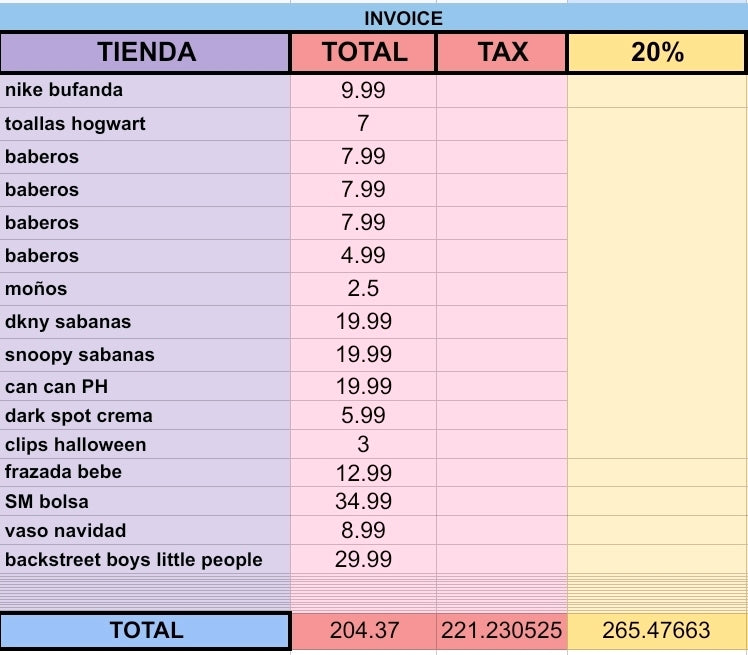
Task: Click the SM bolsa cell
Action: tap(146, 501)
